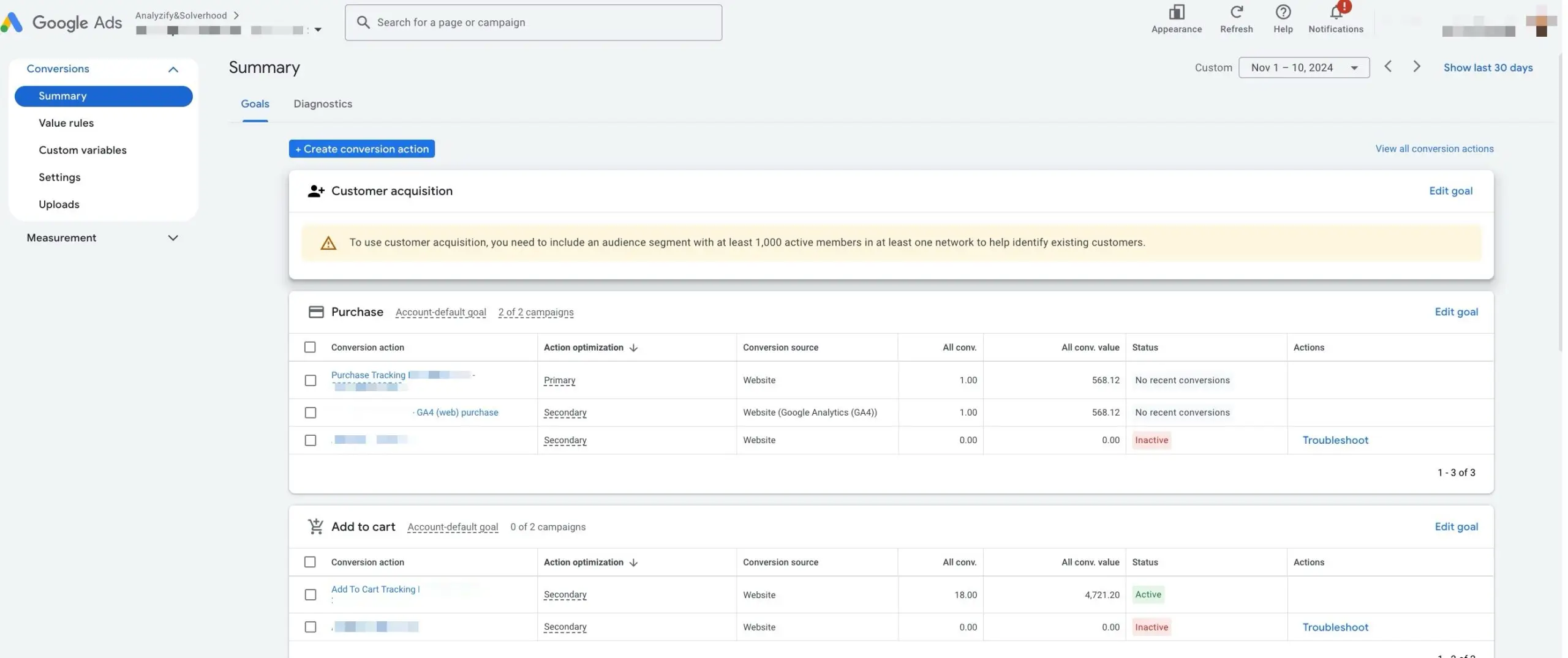Screen dimensions: 1568x658
Task: Open the date range dropdown Nov 1 – 10, 2024
Action: pos(1303,67)
